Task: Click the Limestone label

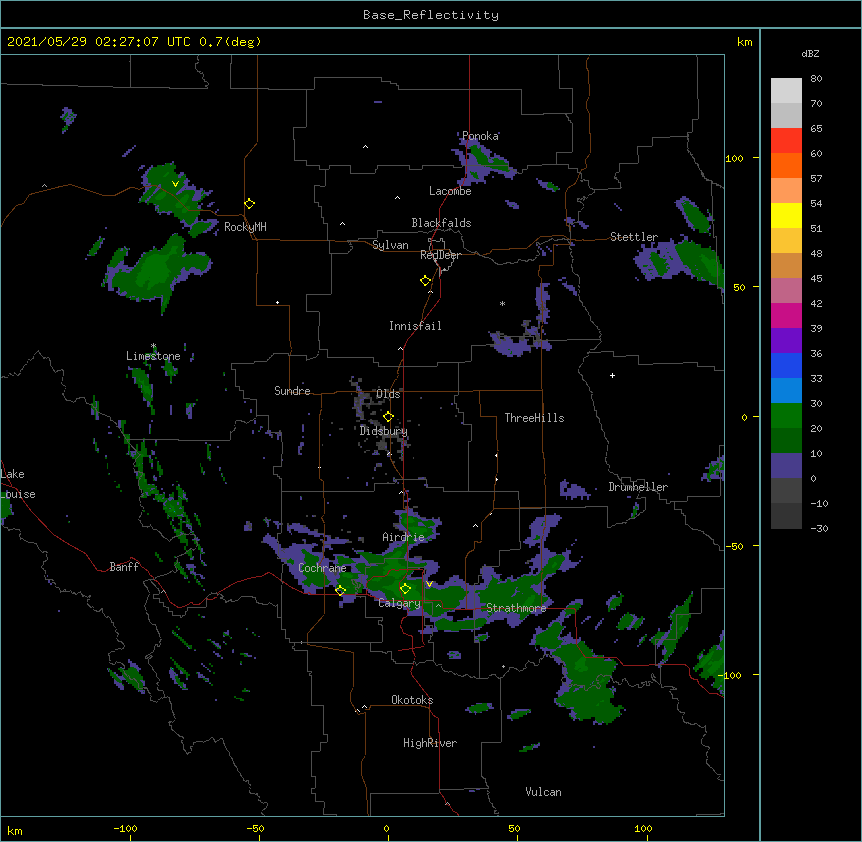Action: 153,356
